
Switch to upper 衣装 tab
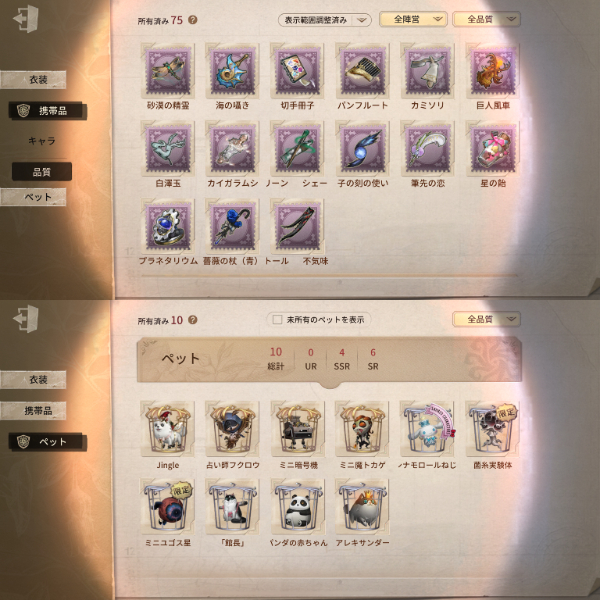33,80
